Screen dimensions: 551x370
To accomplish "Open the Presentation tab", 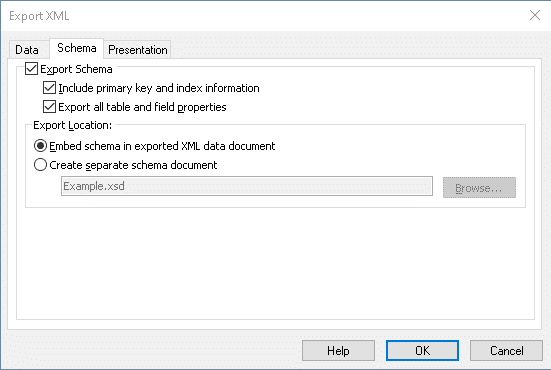I will click(x=137, y=50).
